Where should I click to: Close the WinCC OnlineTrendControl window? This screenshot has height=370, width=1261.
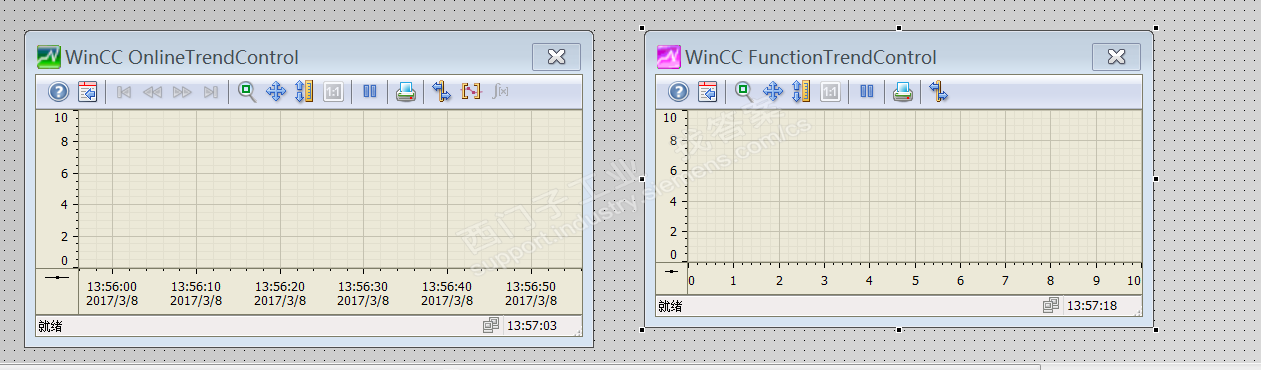tap(557, 57)
